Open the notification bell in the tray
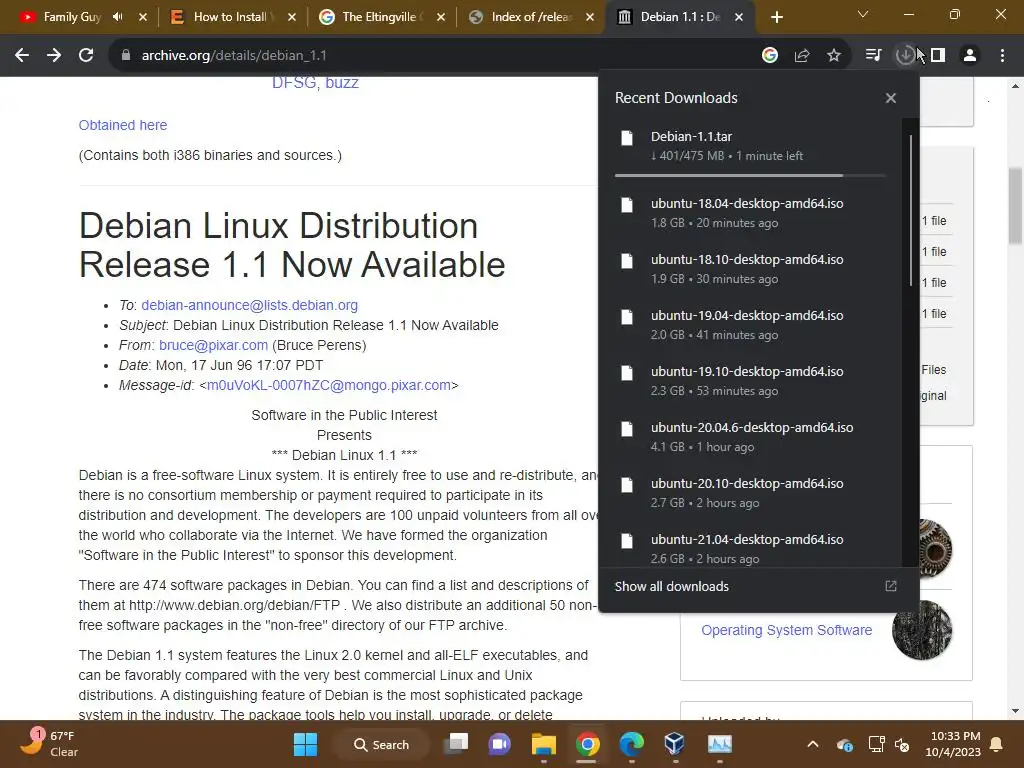The height and width of the screenshot is (768, 1024). (997, 744)
